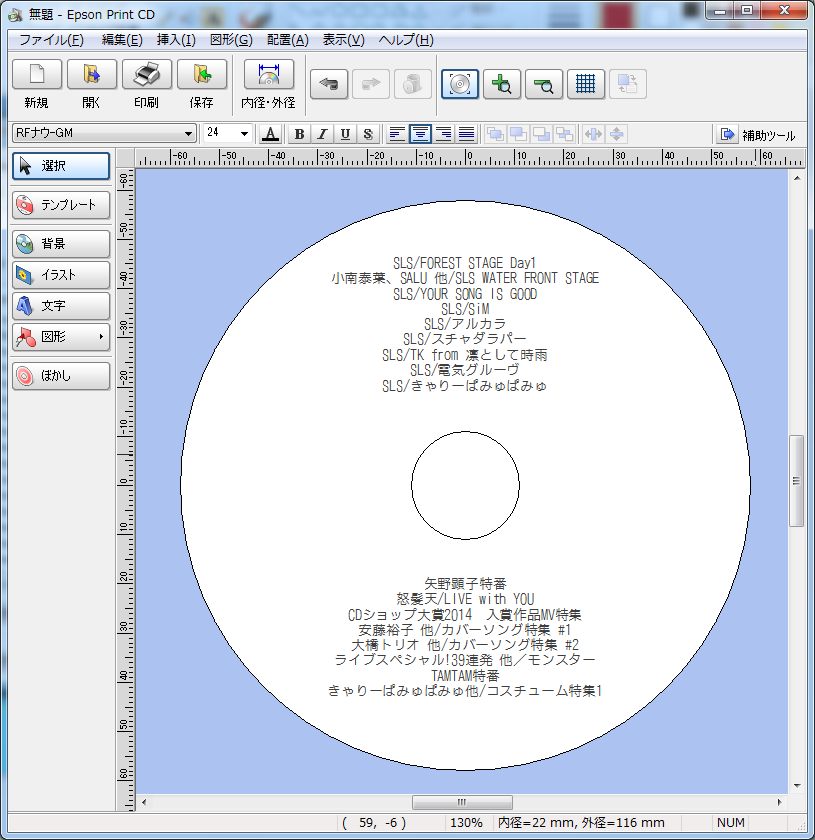Click bring to front icon

pos(496,133)
